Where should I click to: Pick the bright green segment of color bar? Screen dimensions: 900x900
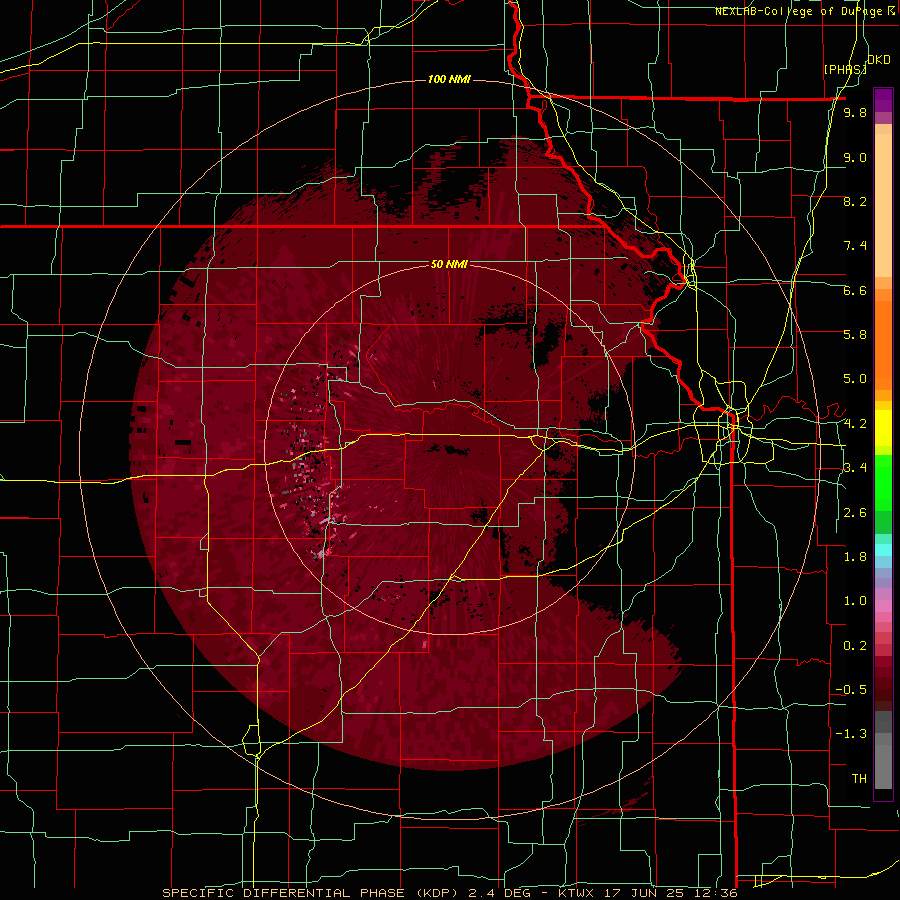click(x=883, y=482)
